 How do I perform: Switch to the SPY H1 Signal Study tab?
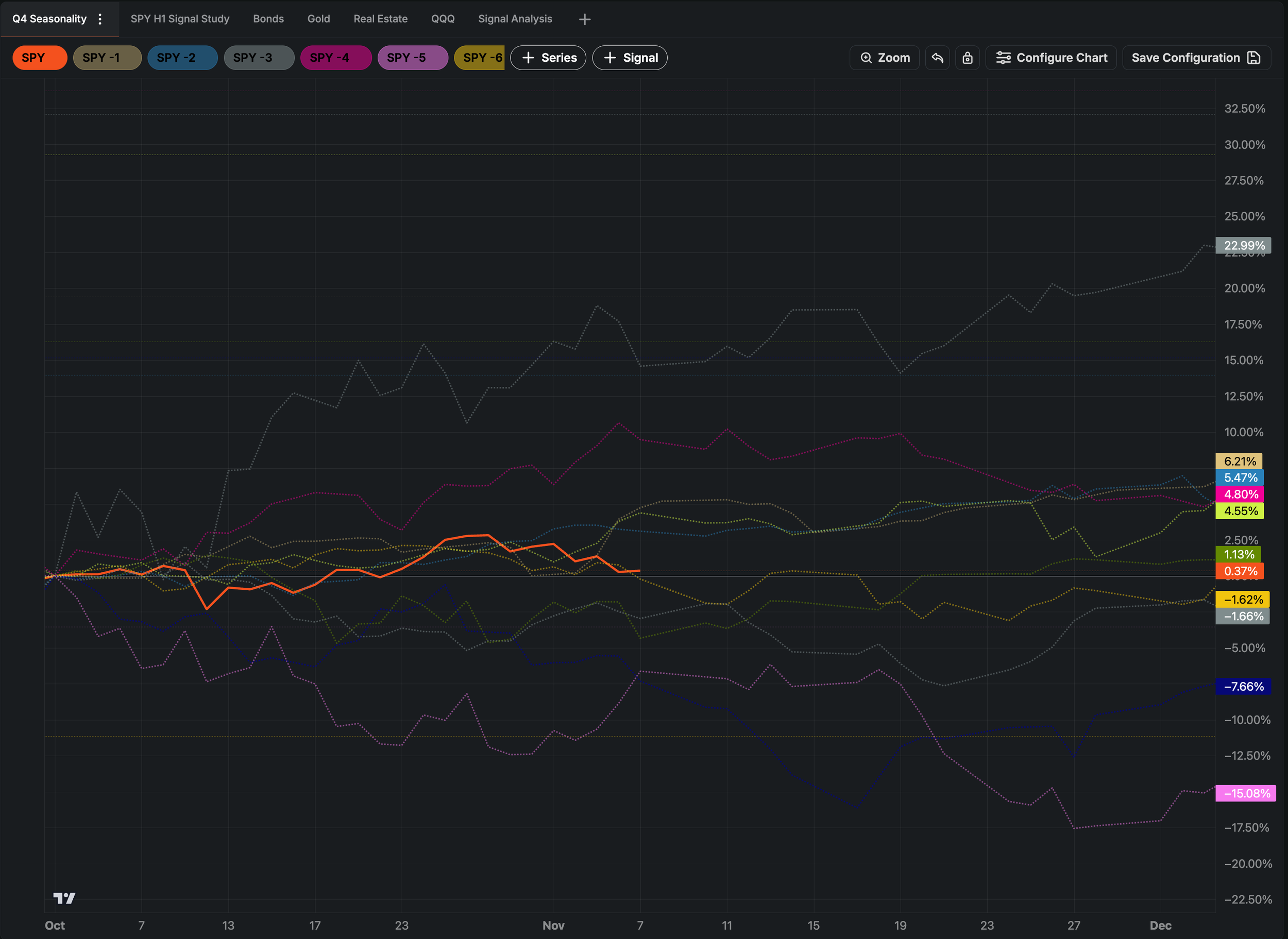[x=180, y=19]
